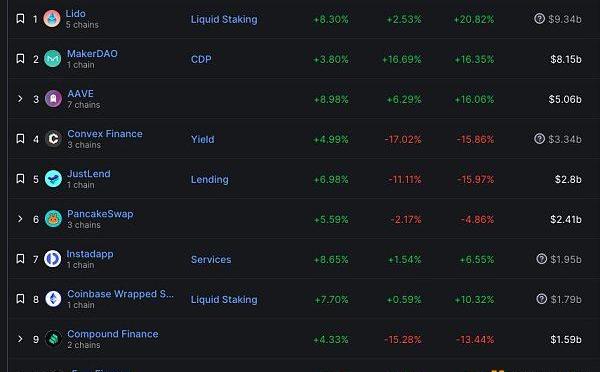The image size is (600, 372).
Task: Open the CDP category link
Action: (201, 59)
